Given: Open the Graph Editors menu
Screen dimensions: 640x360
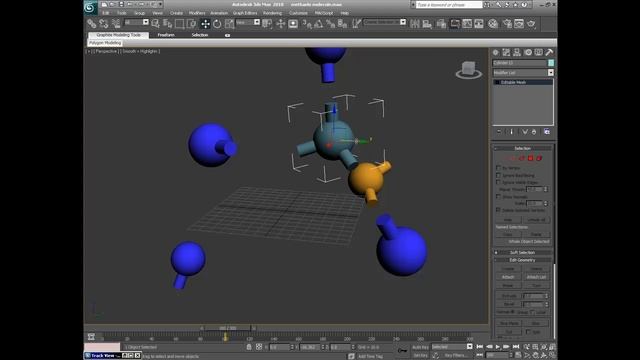Looking at the screenshot, I should 245,13.
